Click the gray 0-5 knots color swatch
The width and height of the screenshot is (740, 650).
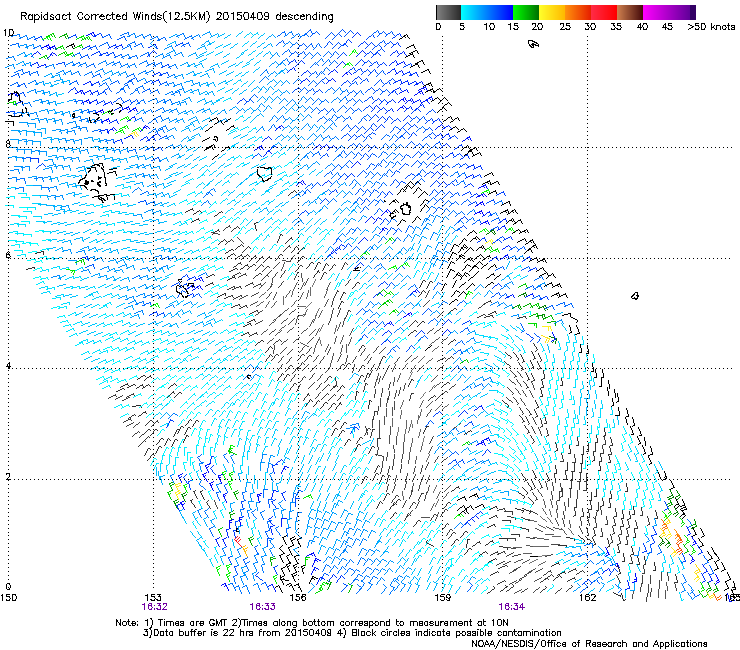pos(448,12)
